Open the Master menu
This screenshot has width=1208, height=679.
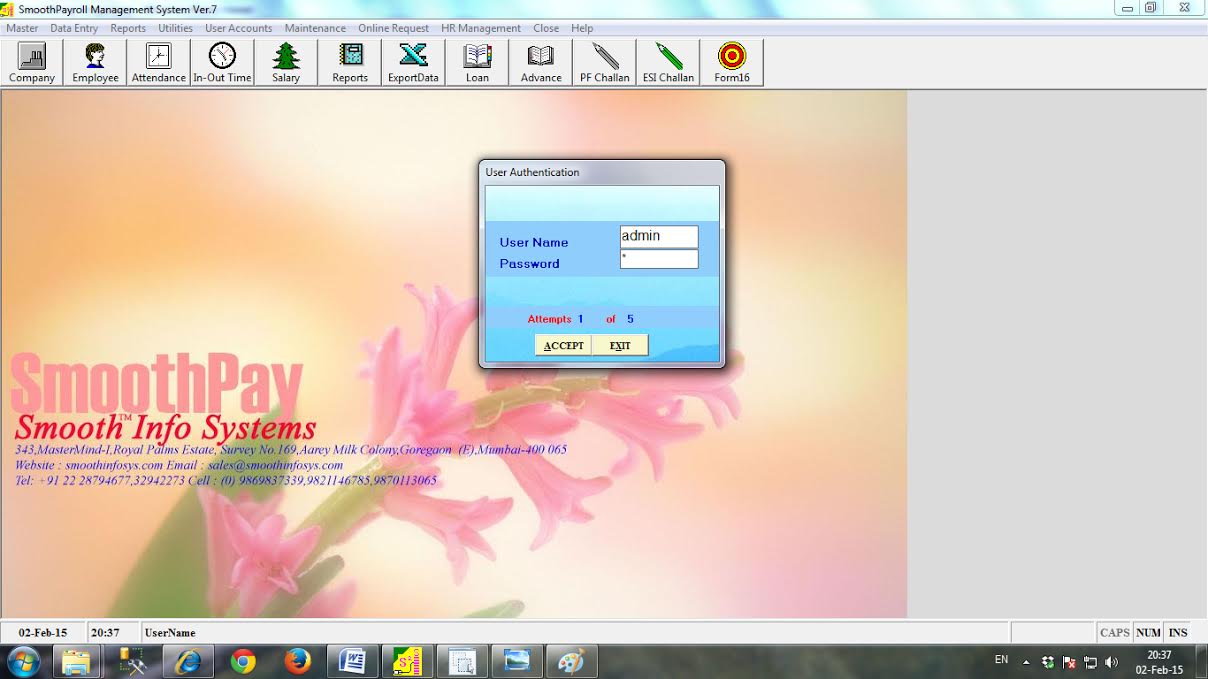pyautogui.click(x=22, y=28)
